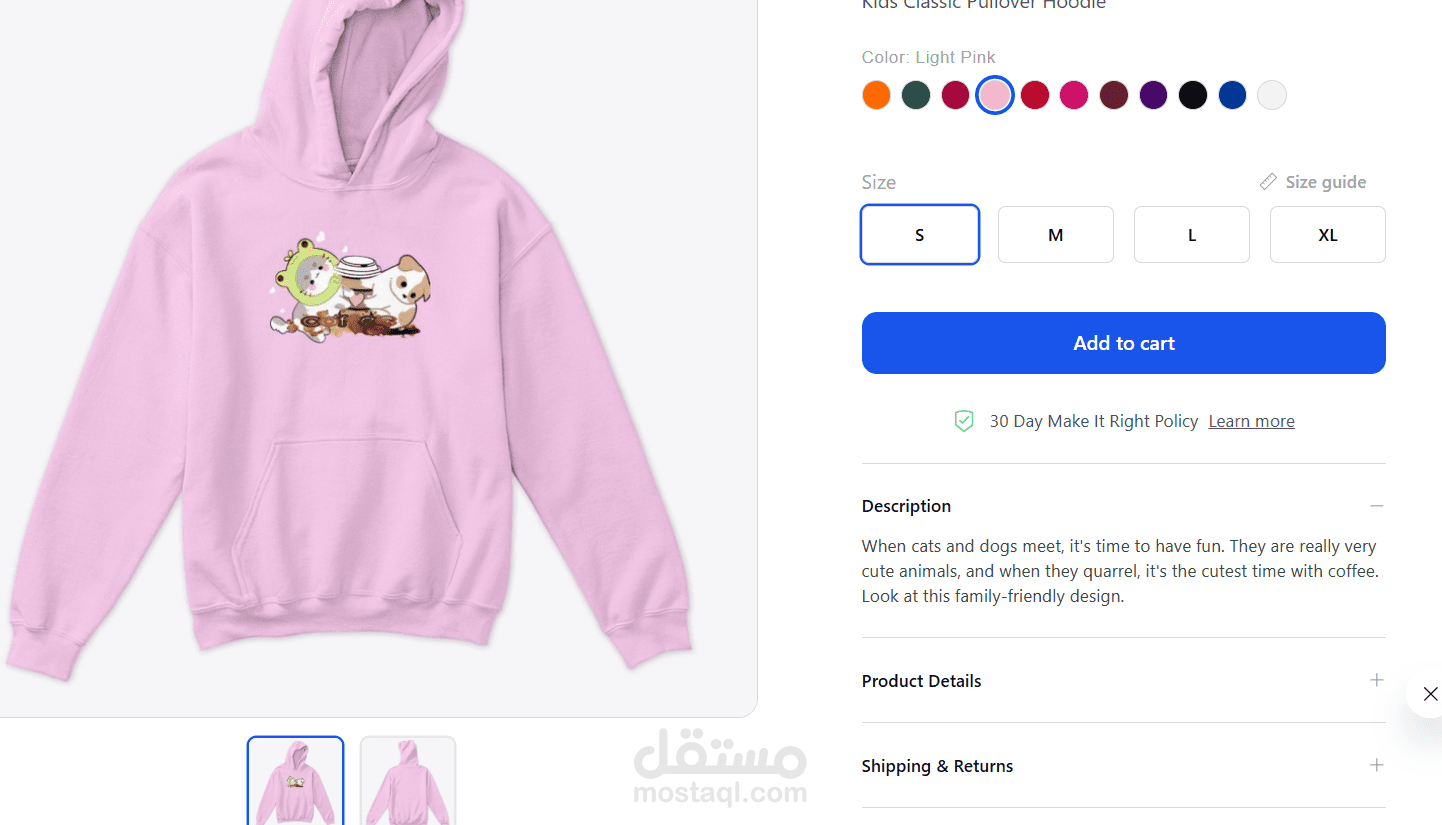View the hoodie back thumbnail
The height and width of the screenshot is (825, 1442).
click(x=408, y=781)
